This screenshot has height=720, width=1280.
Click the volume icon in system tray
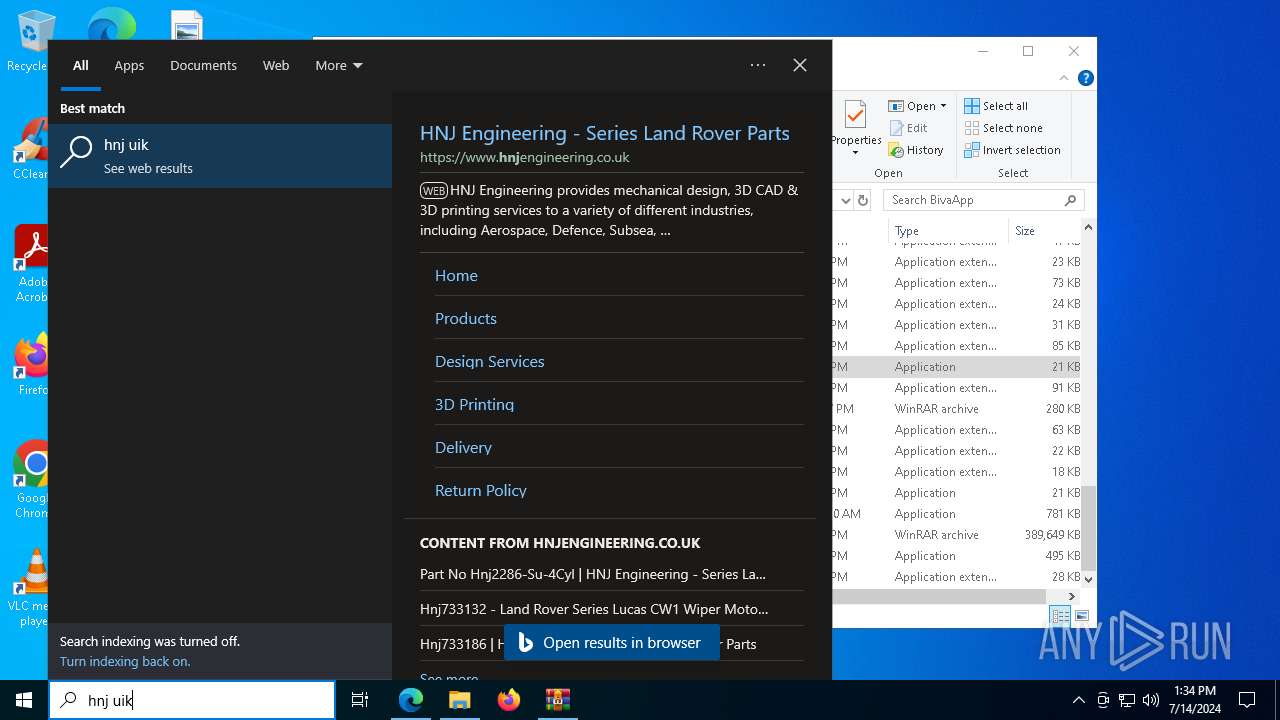[1151, 700]
